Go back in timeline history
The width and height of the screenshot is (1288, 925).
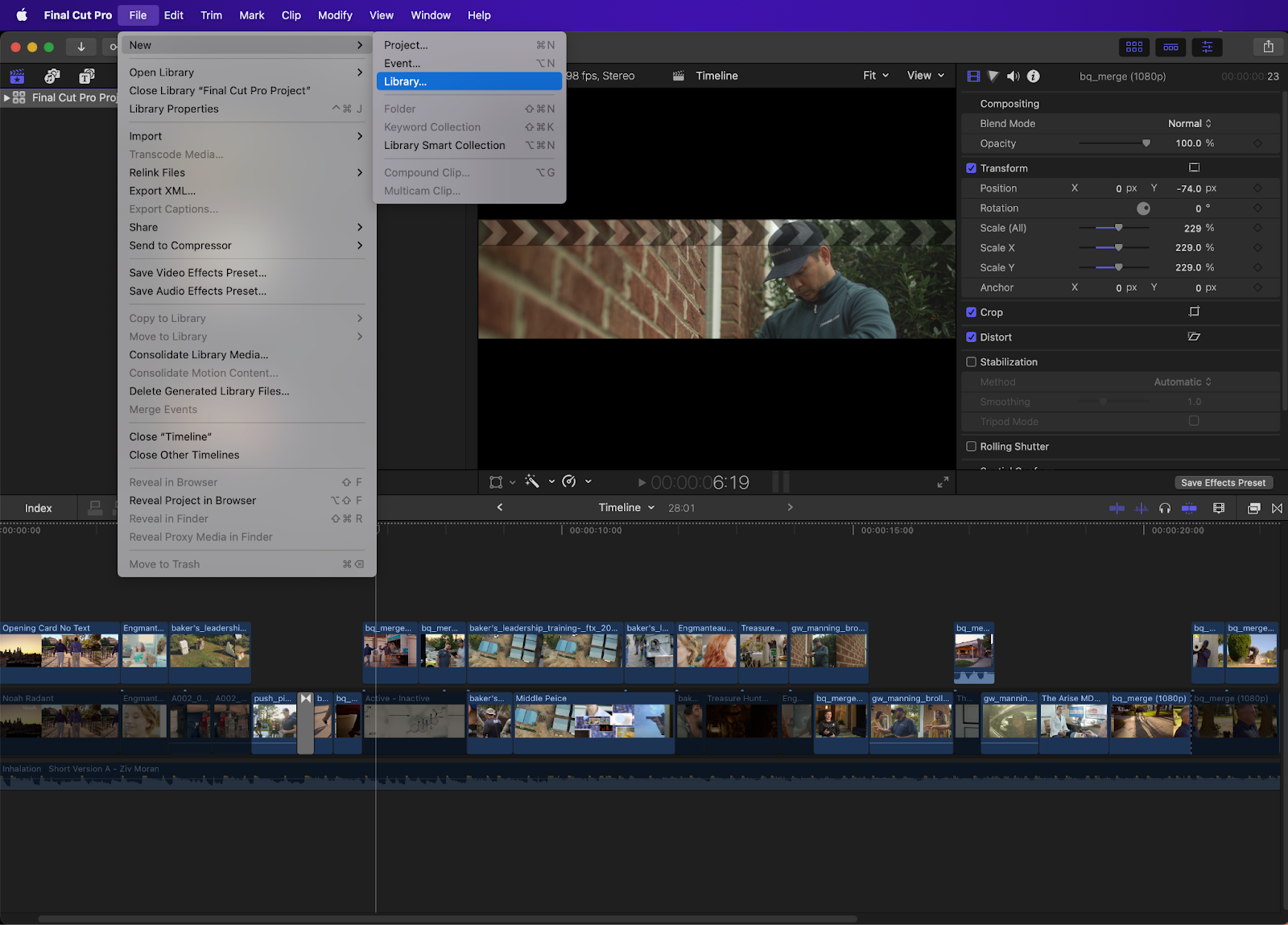[x=500, y=507]
